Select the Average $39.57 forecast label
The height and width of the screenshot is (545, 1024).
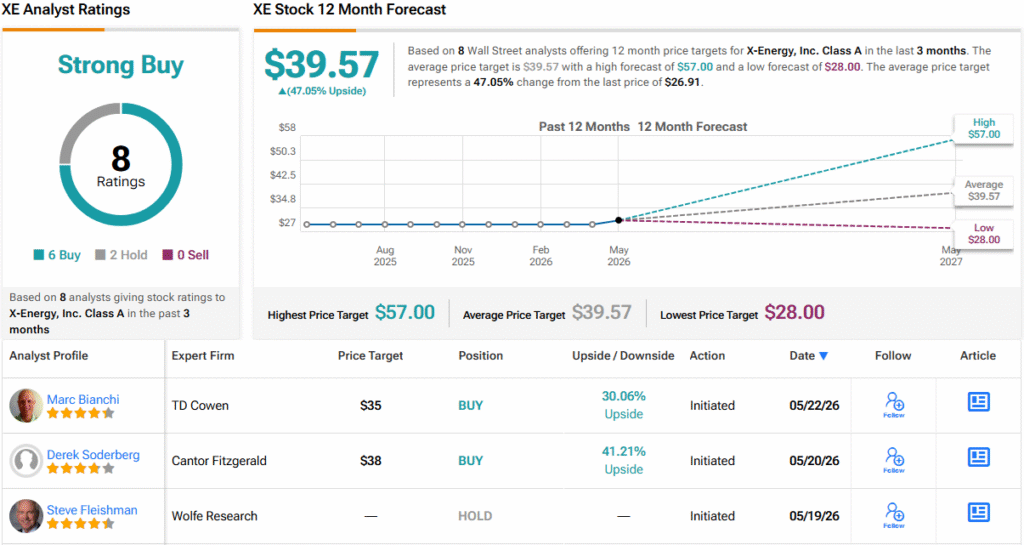[x=984, y=190]
